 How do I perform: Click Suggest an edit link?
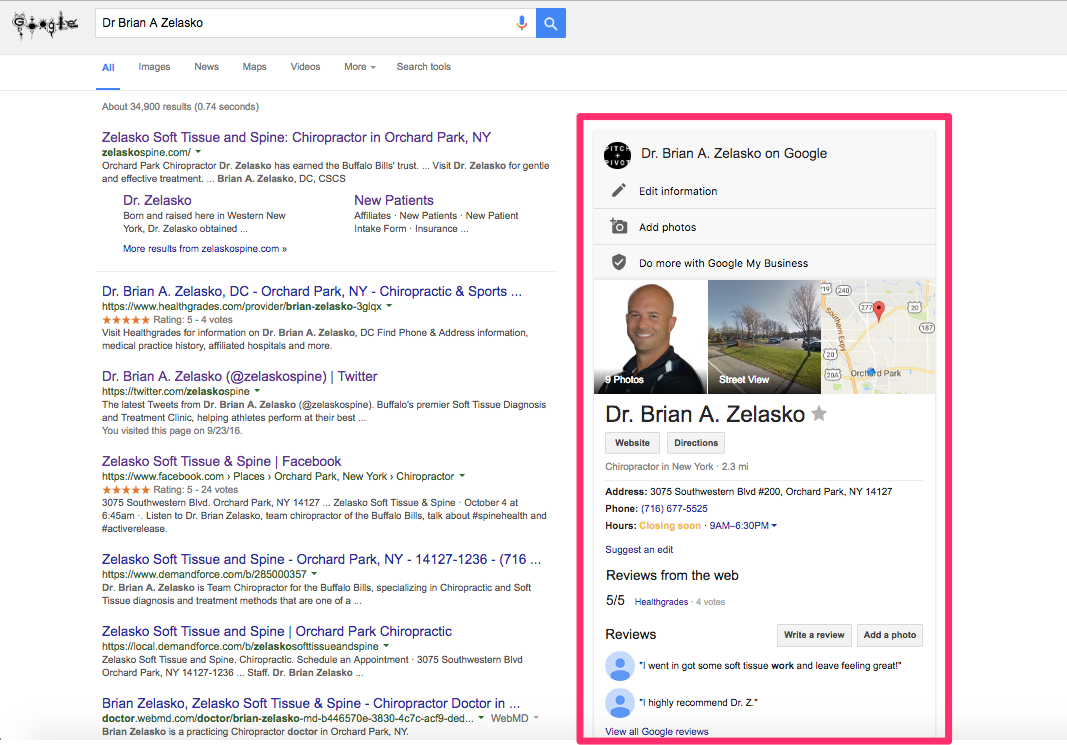click(x=639, y=550)
